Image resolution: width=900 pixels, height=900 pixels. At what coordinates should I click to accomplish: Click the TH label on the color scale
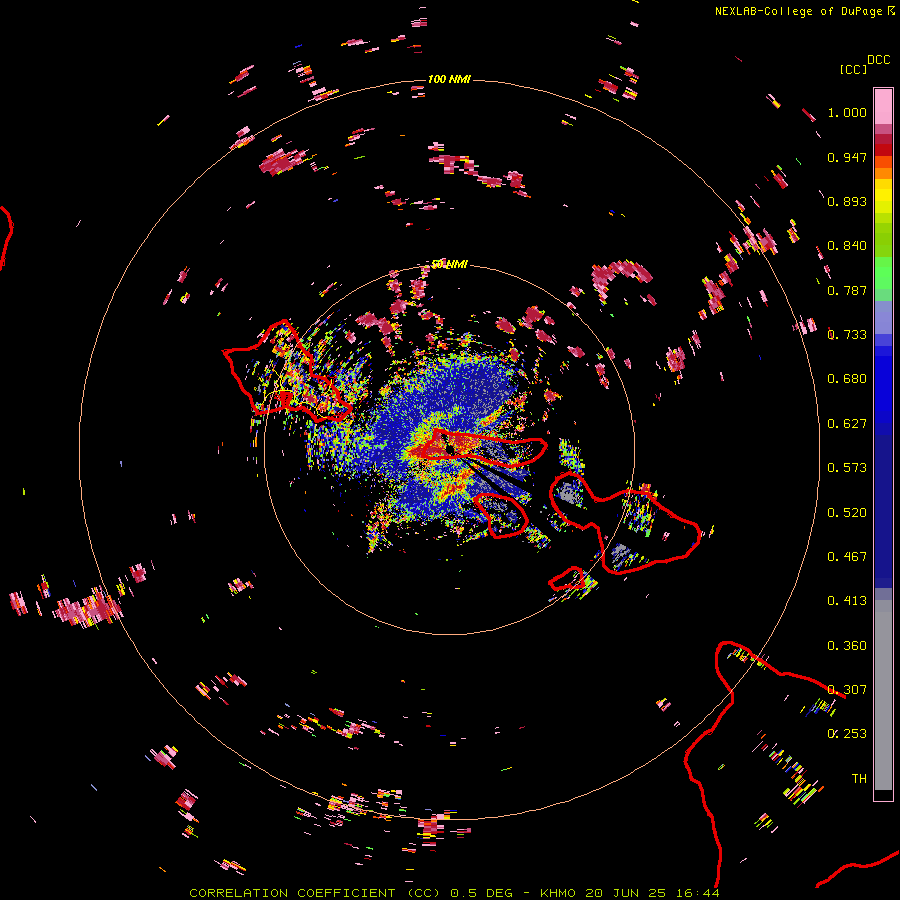point(859,779)
